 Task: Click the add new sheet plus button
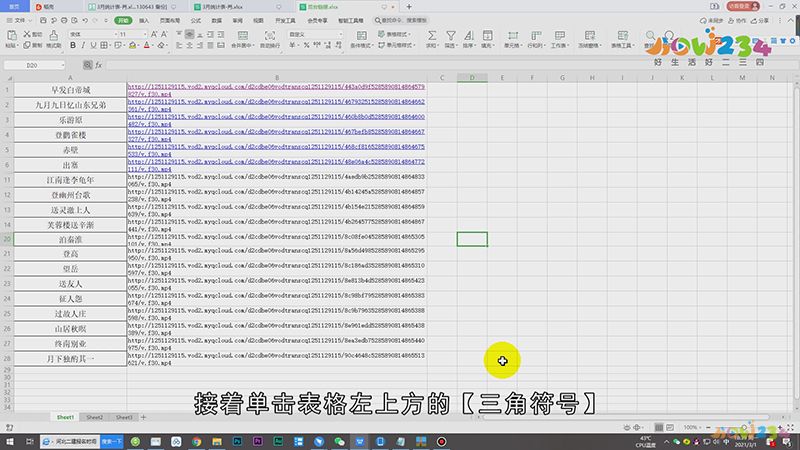[143, 417]
